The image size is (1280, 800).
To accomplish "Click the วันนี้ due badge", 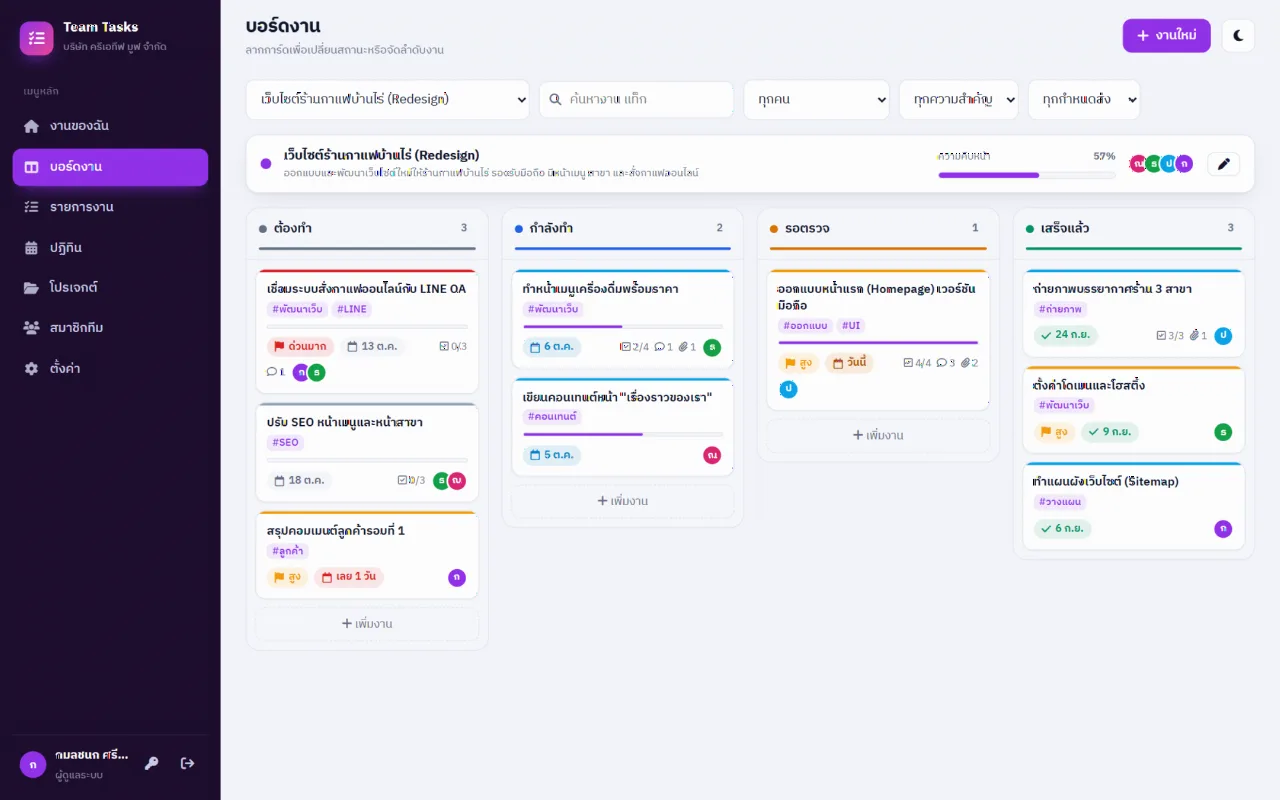I will (849, 363).
